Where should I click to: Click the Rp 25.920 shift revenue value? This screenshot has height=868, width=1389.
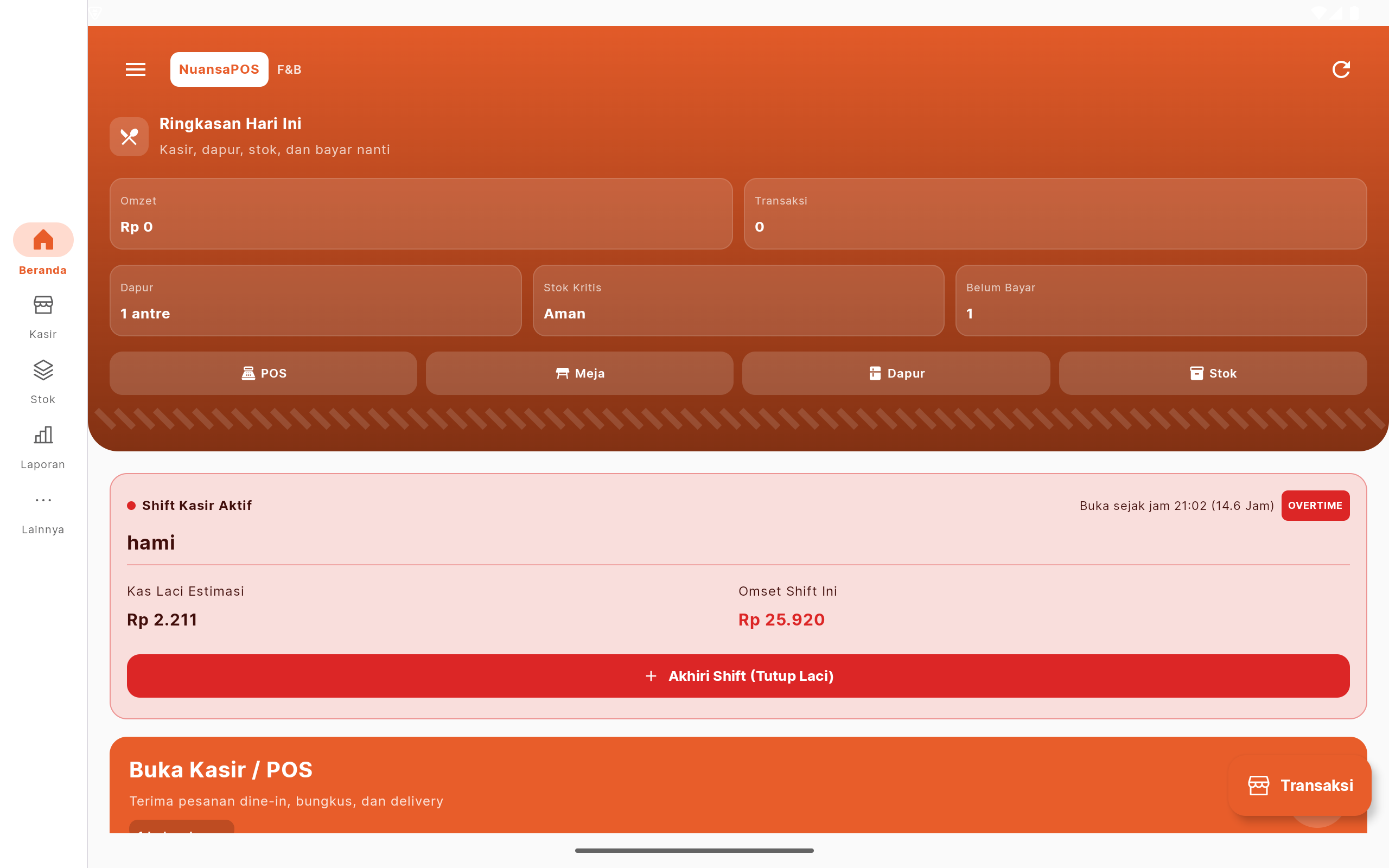(x=781, y=620)
